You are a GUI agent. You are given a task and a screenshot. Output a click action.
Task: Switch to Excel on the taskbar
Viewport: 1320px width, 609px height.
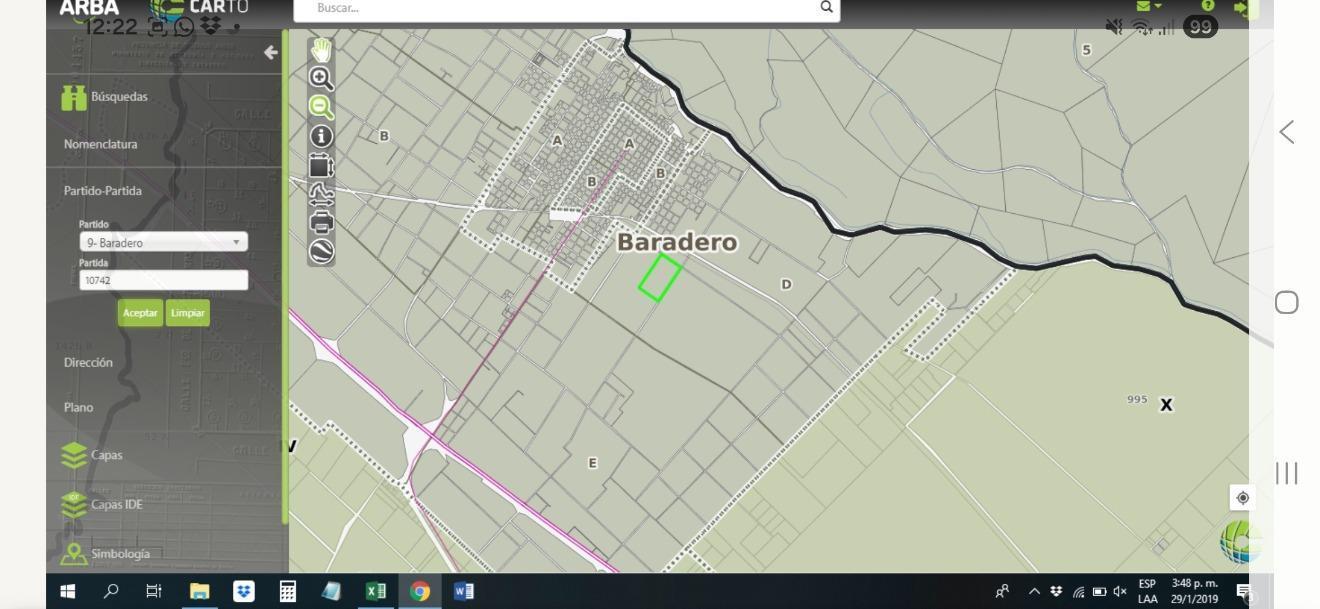pyautogui.click(x=375, y=591)
